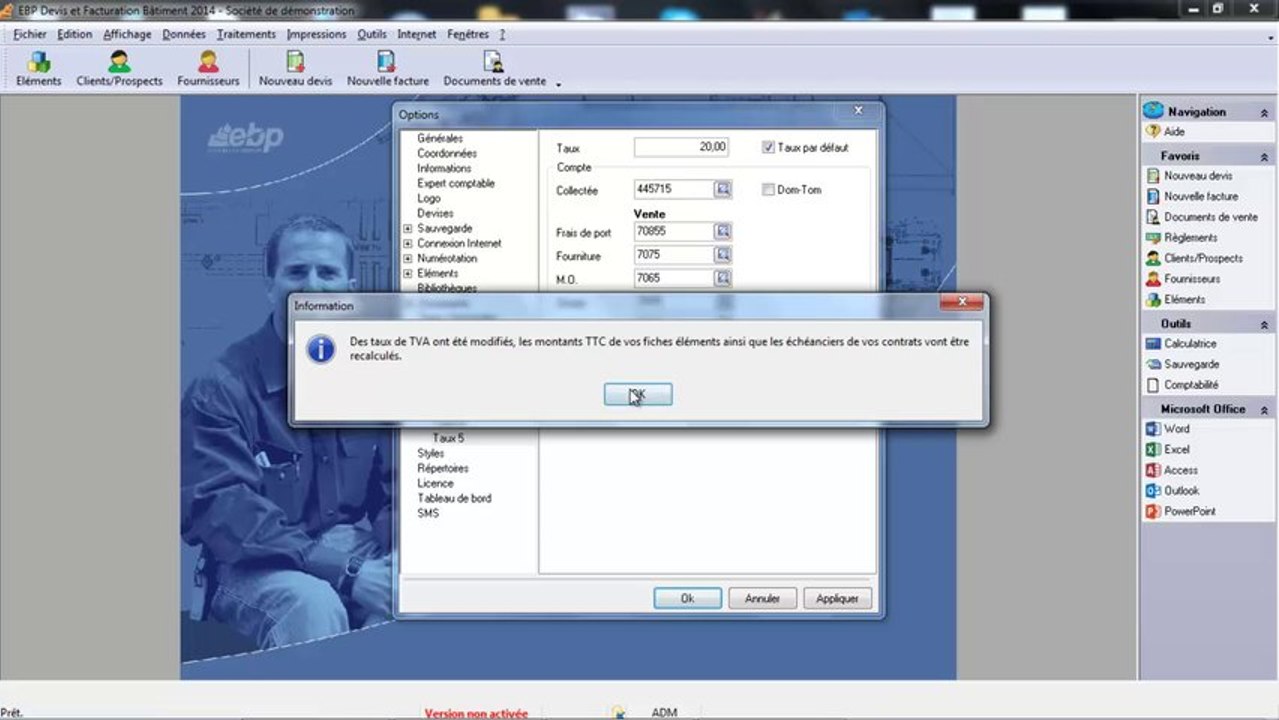This screenshot has height=720, width=1279.
Task: Click Appliquer in the Options dialog
Action: click(x=837, y=598)
